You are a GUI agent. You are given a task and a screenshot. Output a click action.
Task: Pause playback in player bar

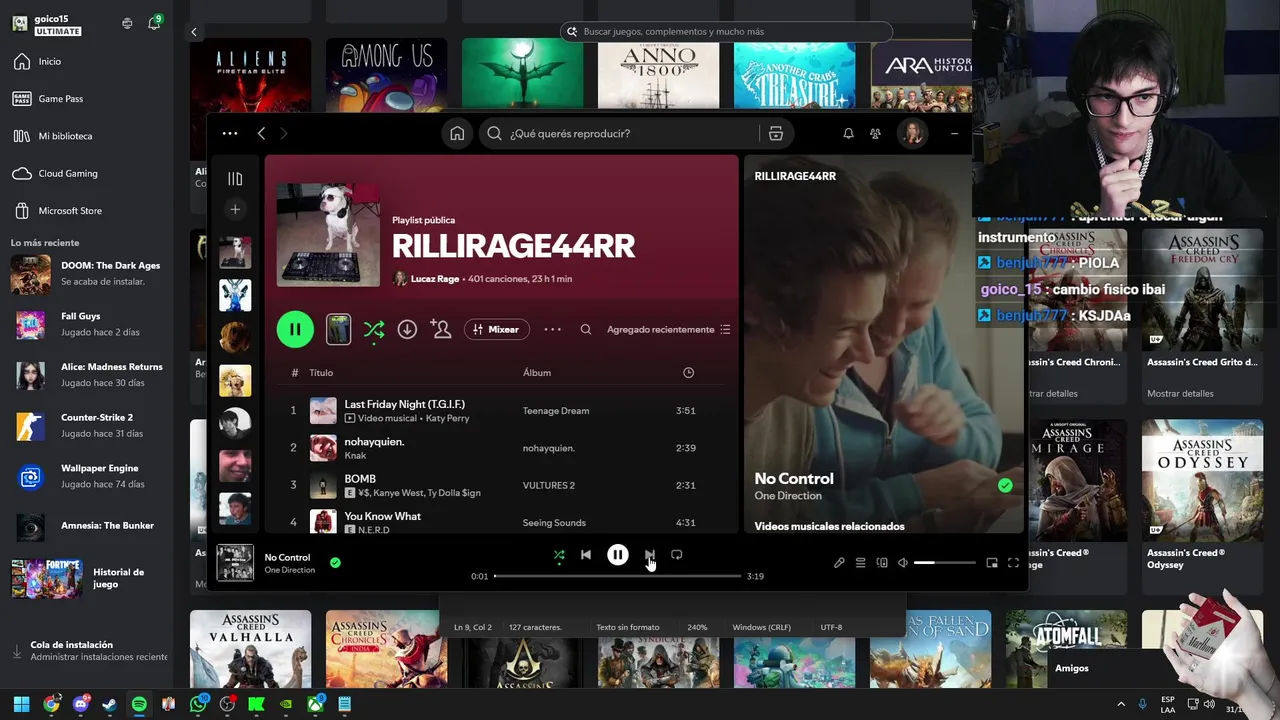(618, 555)
